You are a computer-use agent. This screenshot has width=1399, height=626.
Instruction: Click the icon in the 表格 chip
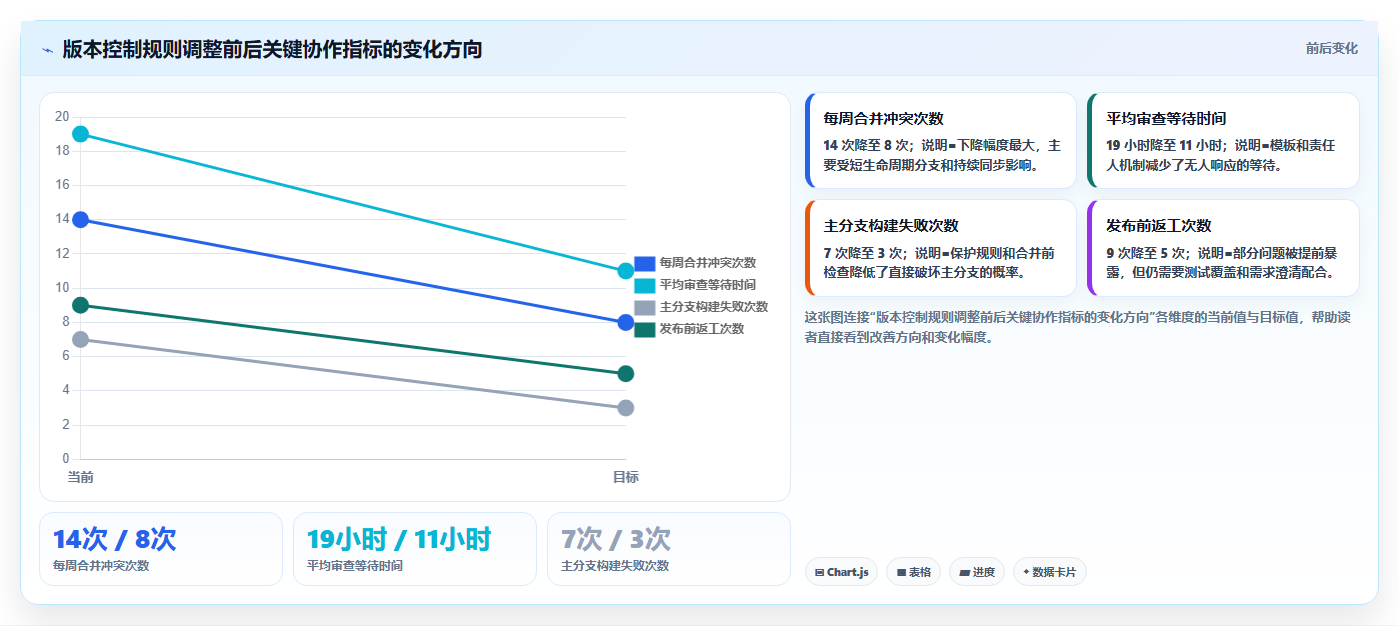(901, 573)
